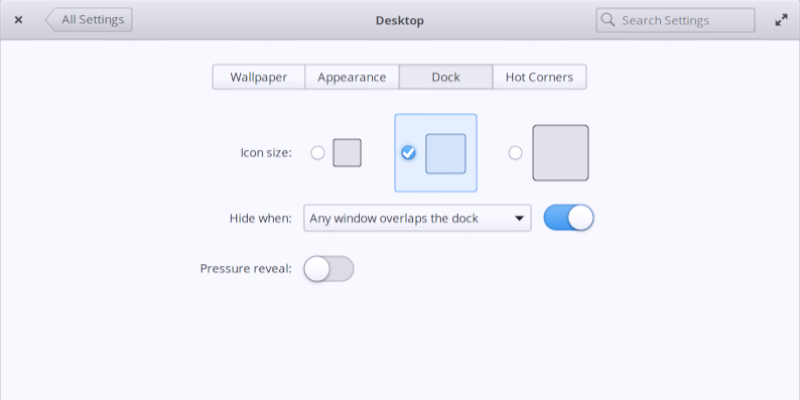Go to the Hot Corners tab

coord(539,77)
